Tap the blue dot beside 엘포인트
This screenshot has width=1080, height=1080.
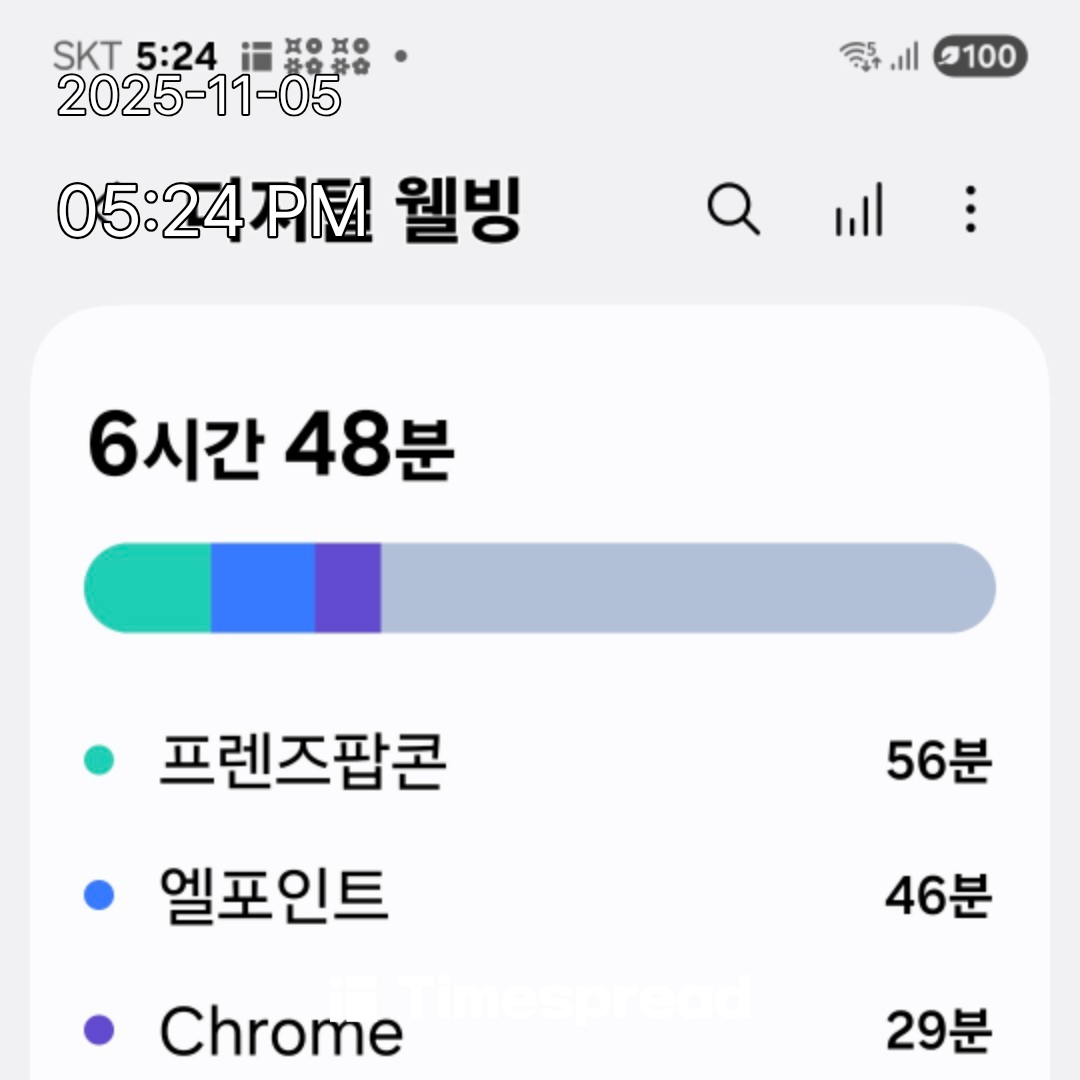pos(98,895)
